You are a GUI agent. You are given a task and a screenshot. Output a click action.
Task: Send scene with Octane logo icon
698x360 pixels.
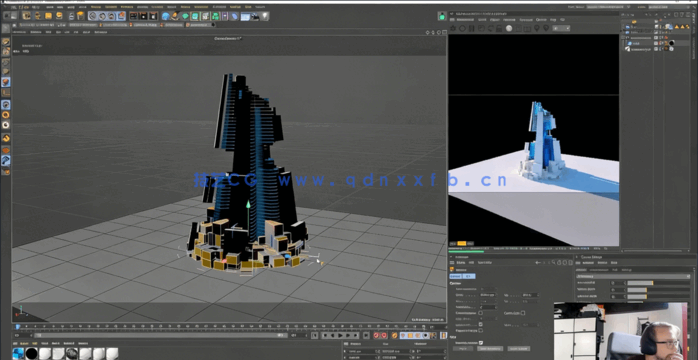pos(453,28)
